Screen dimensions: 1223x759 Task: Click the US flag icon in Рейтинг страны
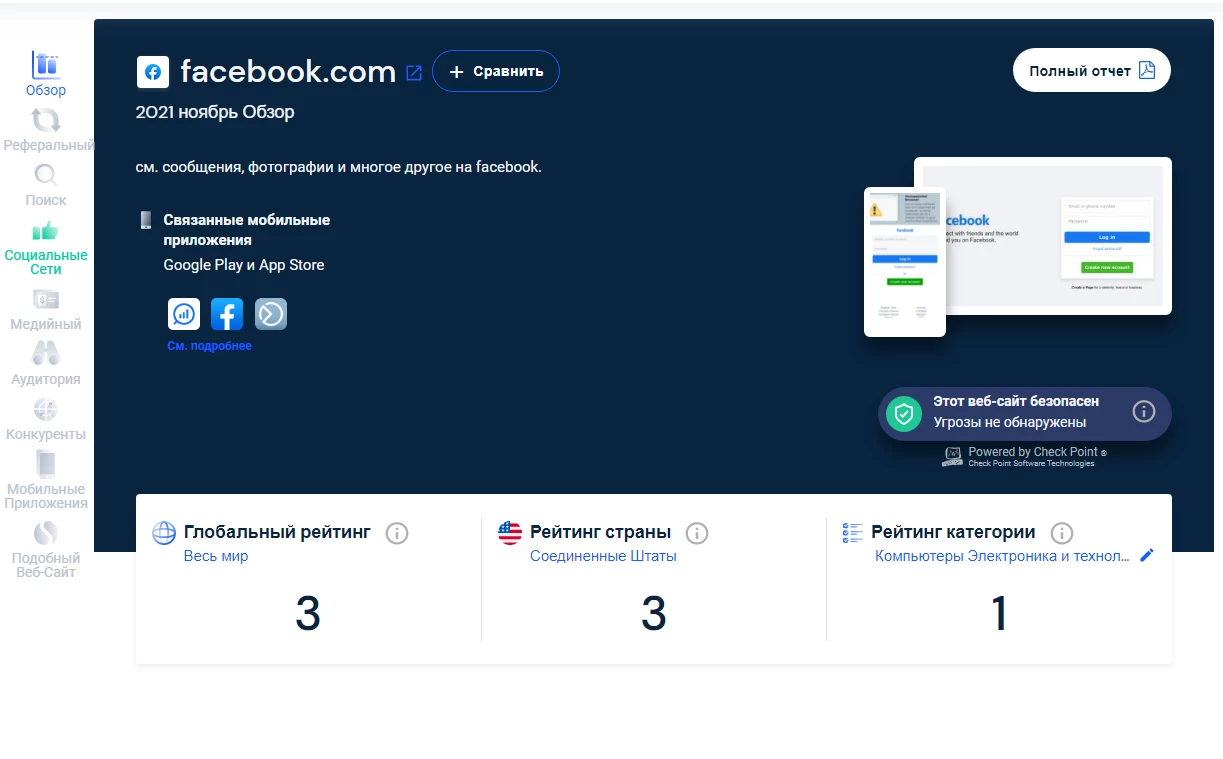coord(510,533)
